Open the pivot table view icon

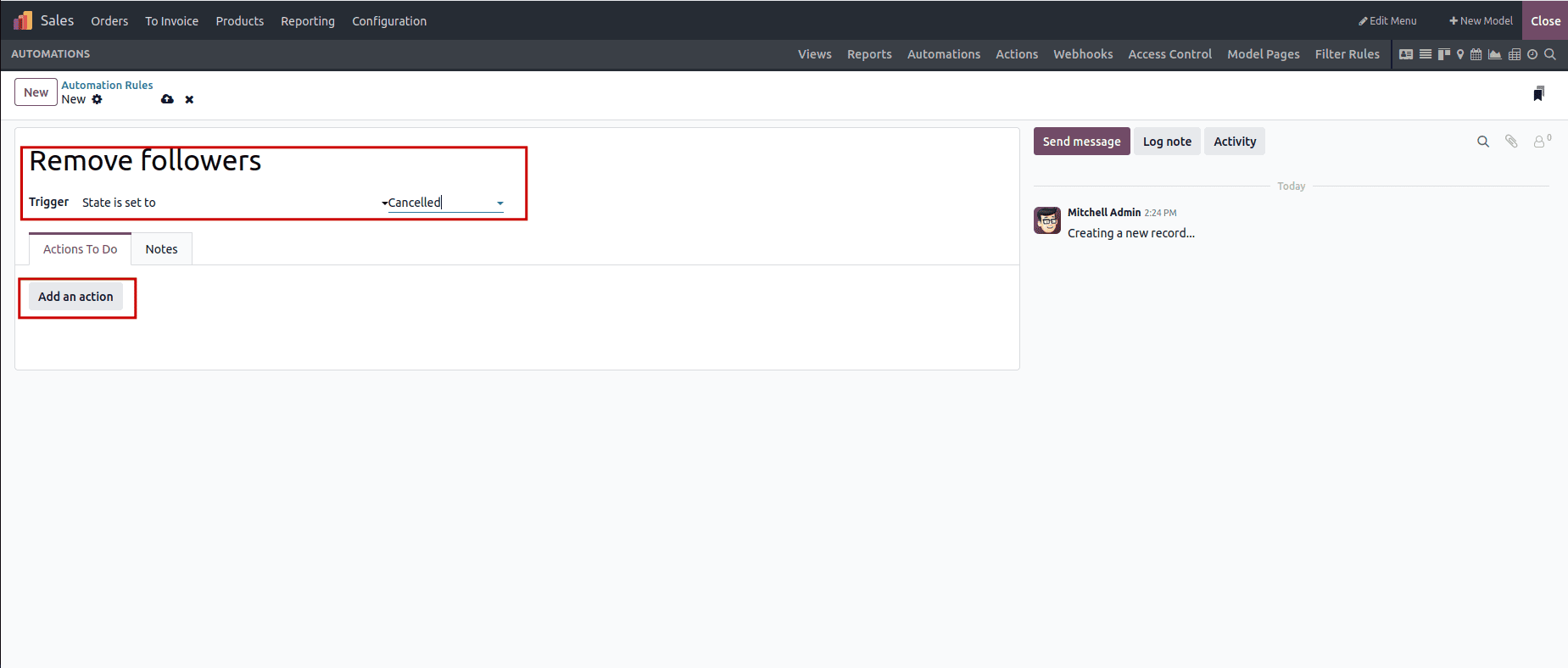click(x=1515, y=54)
